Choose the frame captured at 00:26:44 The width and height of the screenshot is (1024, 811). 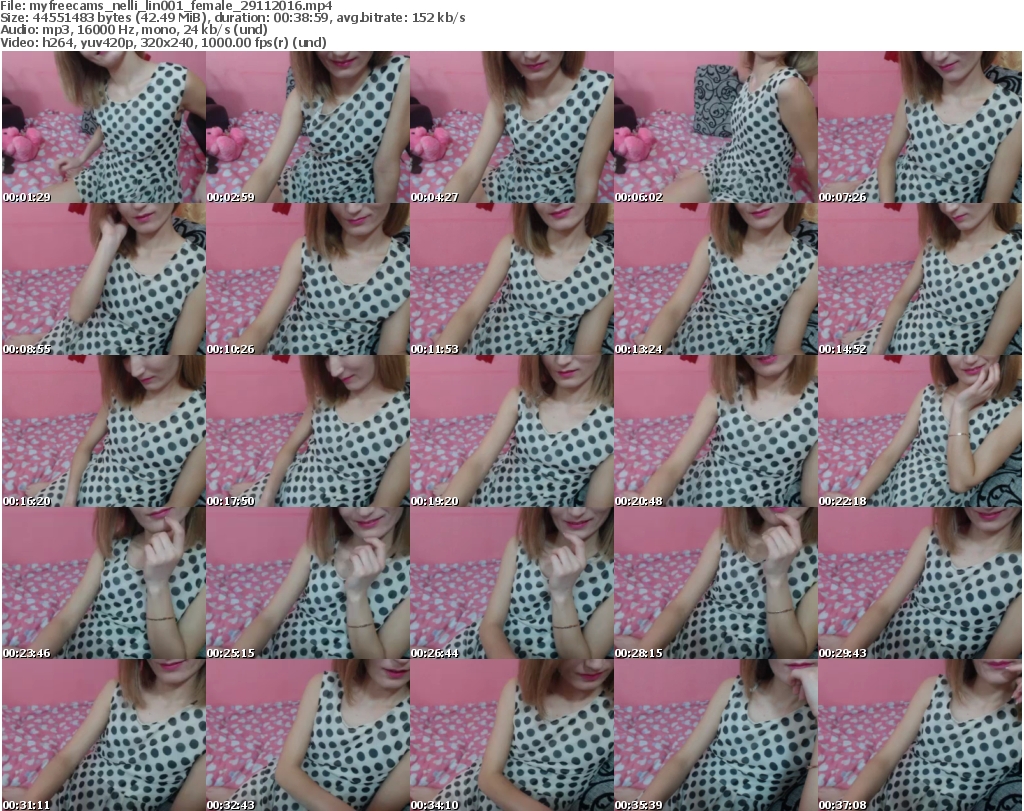[x=511, y=583]
